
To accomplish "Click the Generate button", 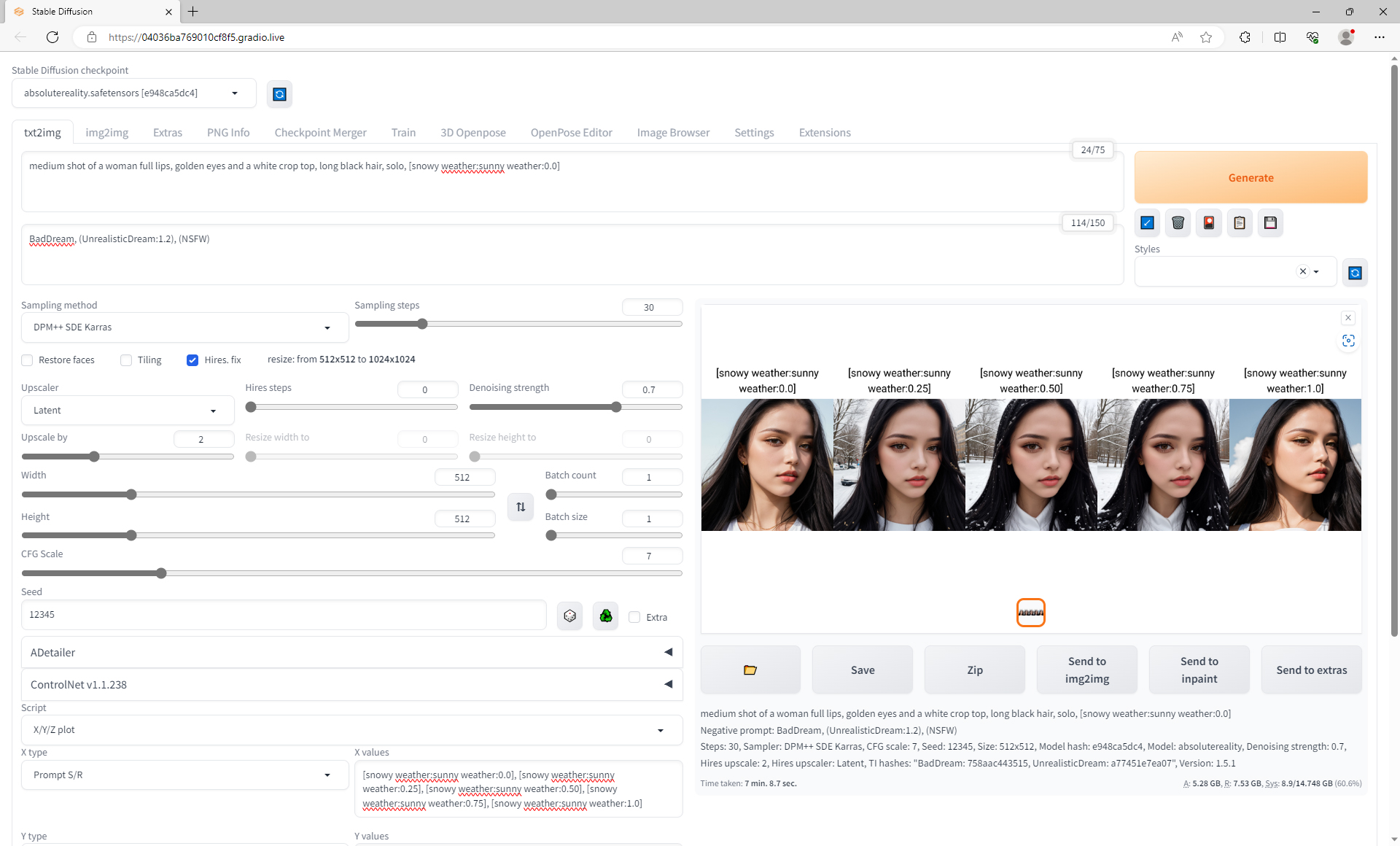I will pyautogui.click(x=1250, y=178).
